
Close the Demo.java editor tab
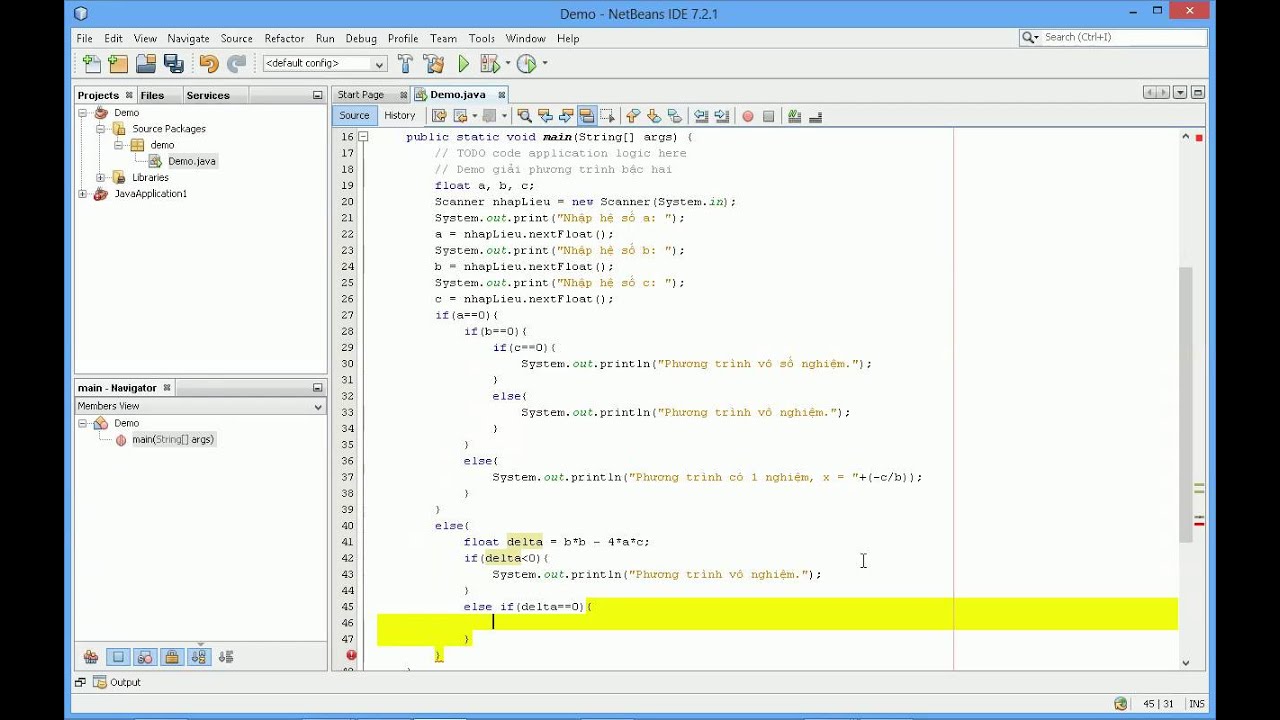pyautogui.click(x=500, y=95)
